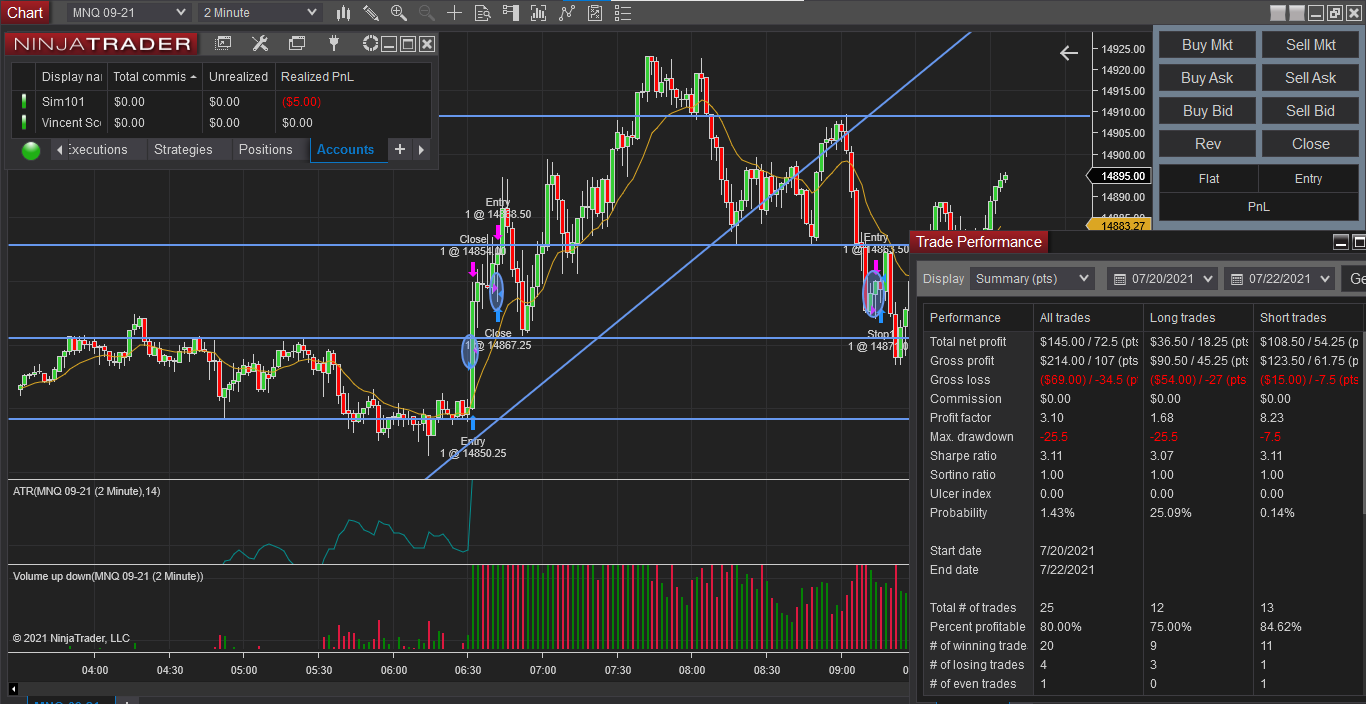Viewport: 1366px width, 704px height.
Task: Click the Sell Mkt button
Action: pyautogui.click(x=1310, y=45)
